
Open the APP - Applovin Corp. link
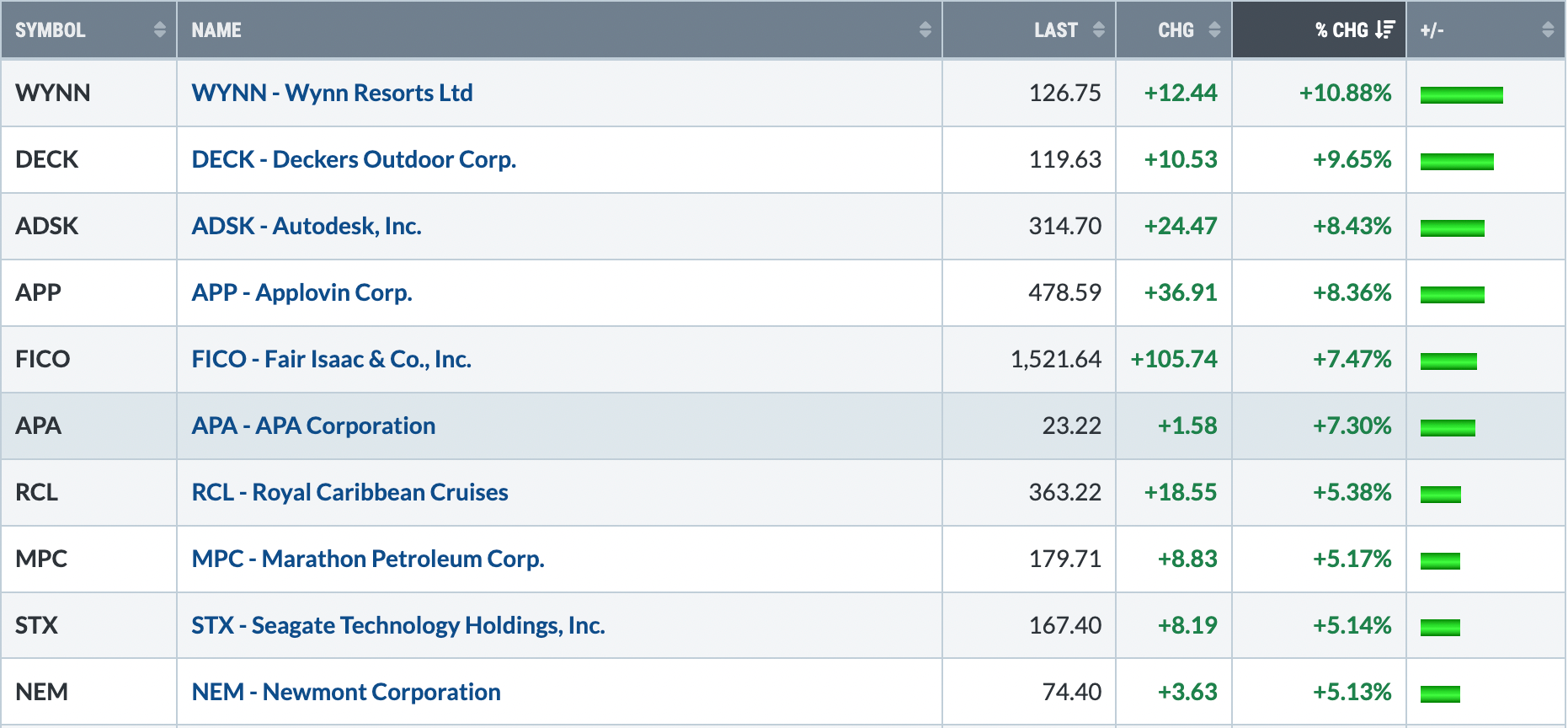click(x=301, y=292)
